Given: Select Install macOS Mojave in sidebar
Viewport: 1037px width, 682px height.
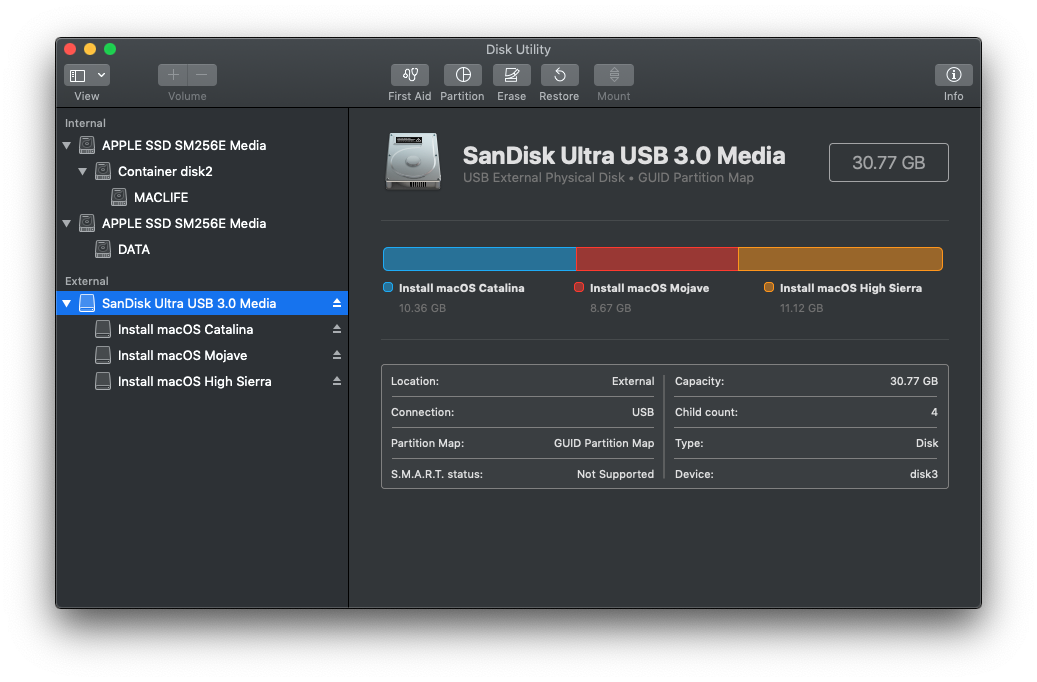Looking at the screenshot, I should (182, 355).
